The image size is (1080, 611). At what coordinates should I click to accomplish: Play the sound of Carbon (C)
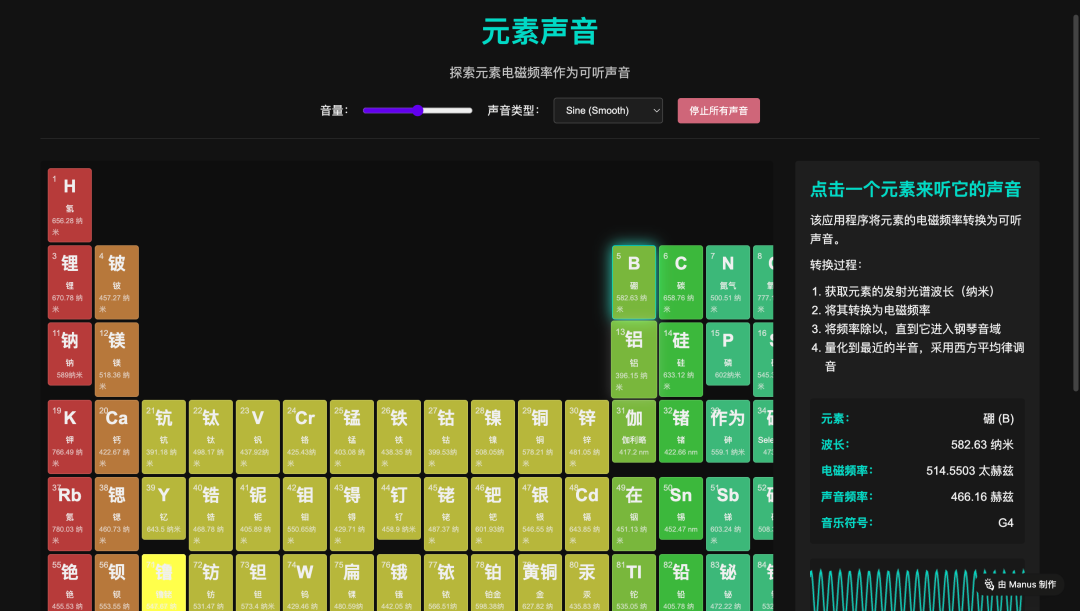[681, 281]
